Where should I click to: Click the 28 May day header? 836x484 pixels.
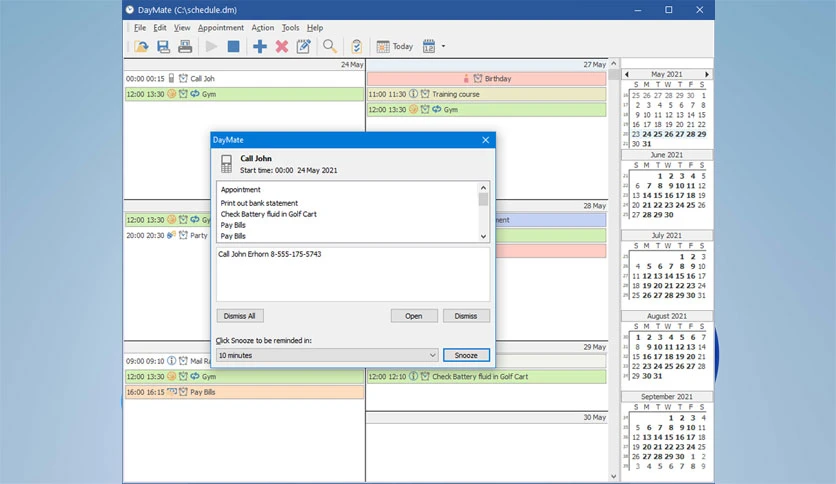[x=486, y=206]
